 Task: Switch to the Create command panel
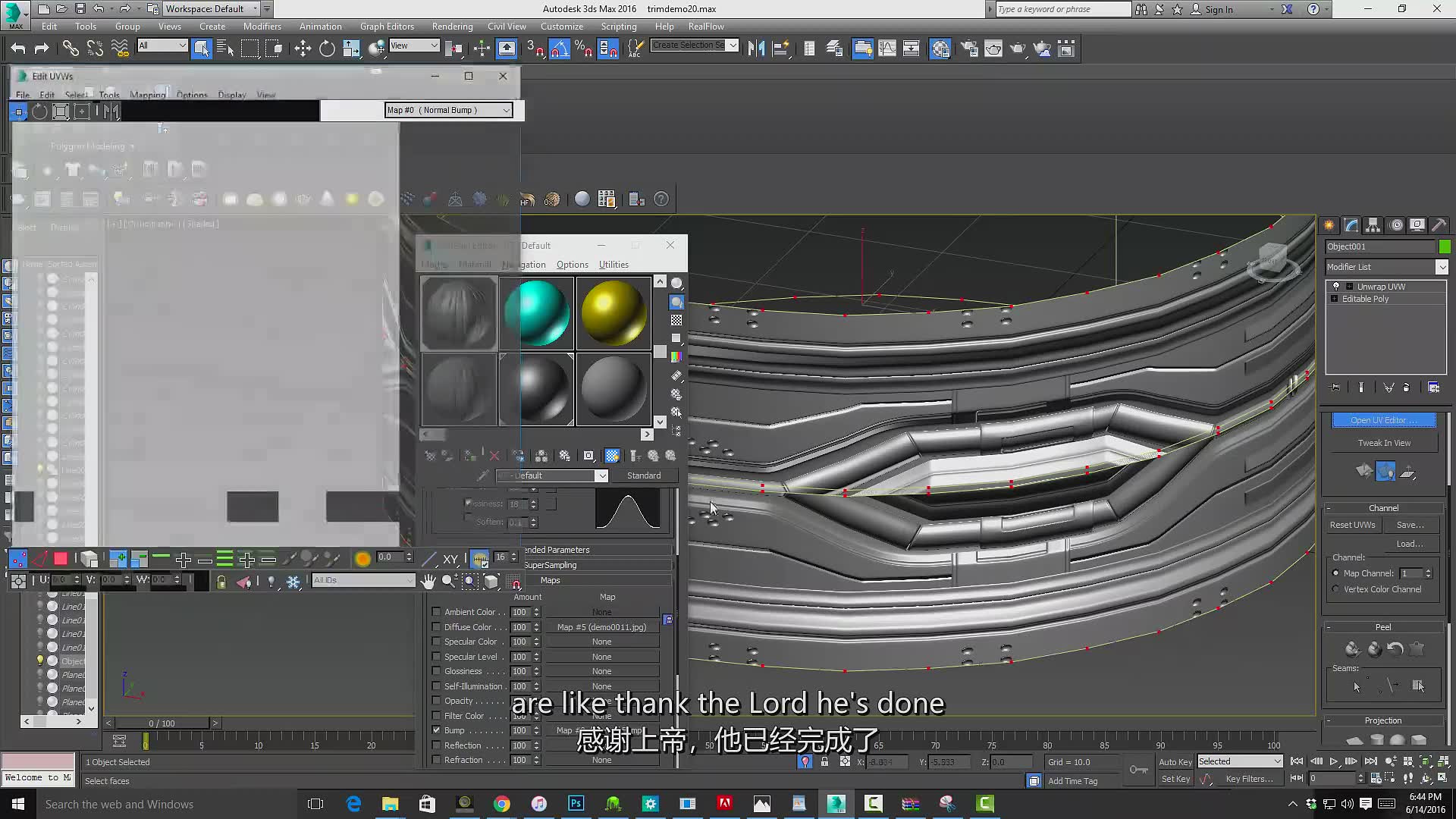pos(1329,224)
